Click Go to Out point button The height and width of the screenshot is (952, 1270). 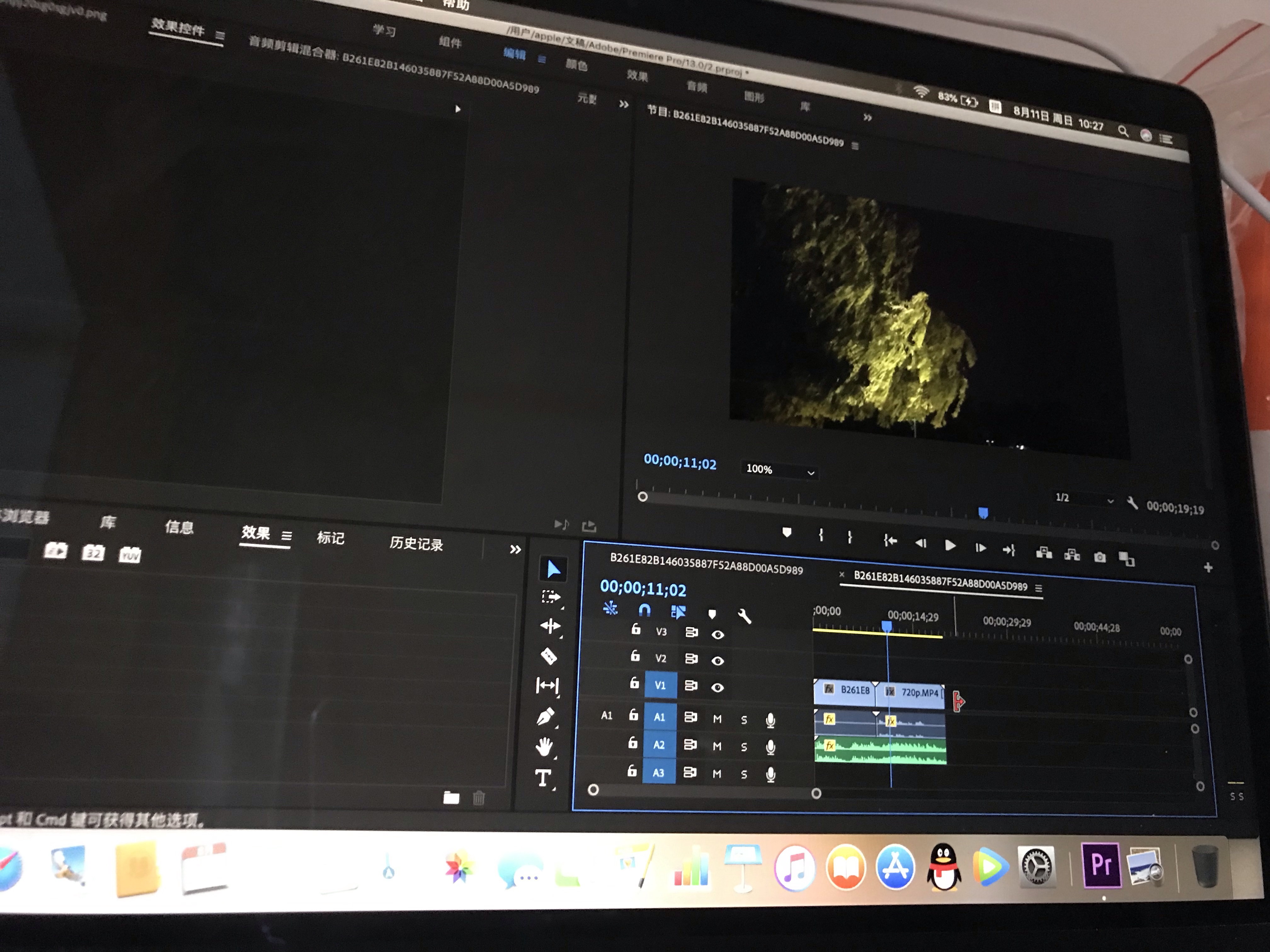tap(1009, 550)
